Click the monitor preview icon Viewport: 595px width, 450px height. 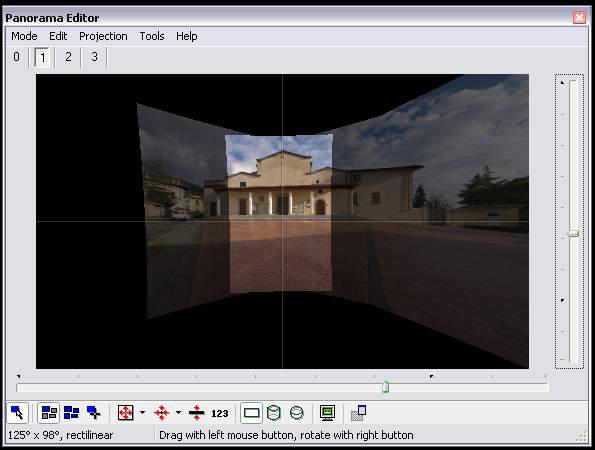coord(327,413)
